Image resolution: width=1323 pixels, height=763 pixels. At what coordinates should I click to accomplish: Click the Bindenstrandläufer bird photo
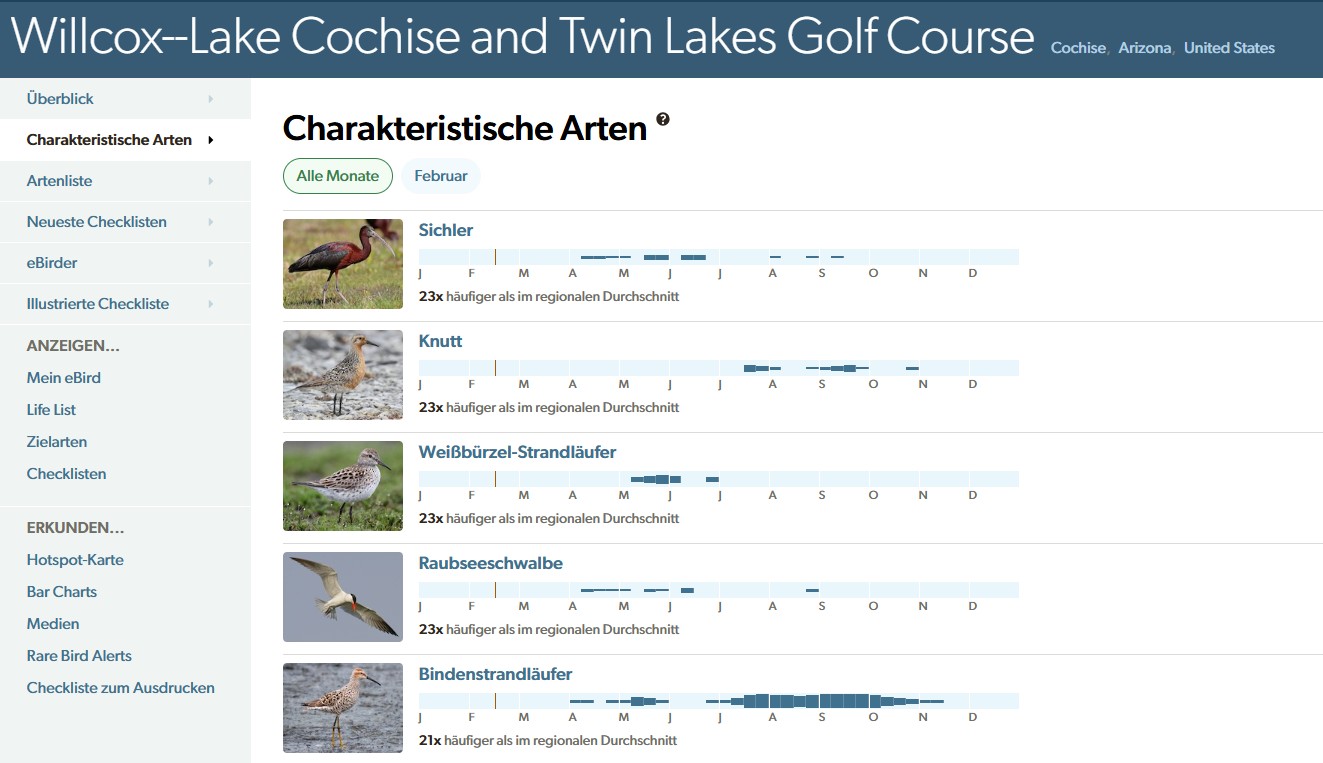tap(342, 707)
